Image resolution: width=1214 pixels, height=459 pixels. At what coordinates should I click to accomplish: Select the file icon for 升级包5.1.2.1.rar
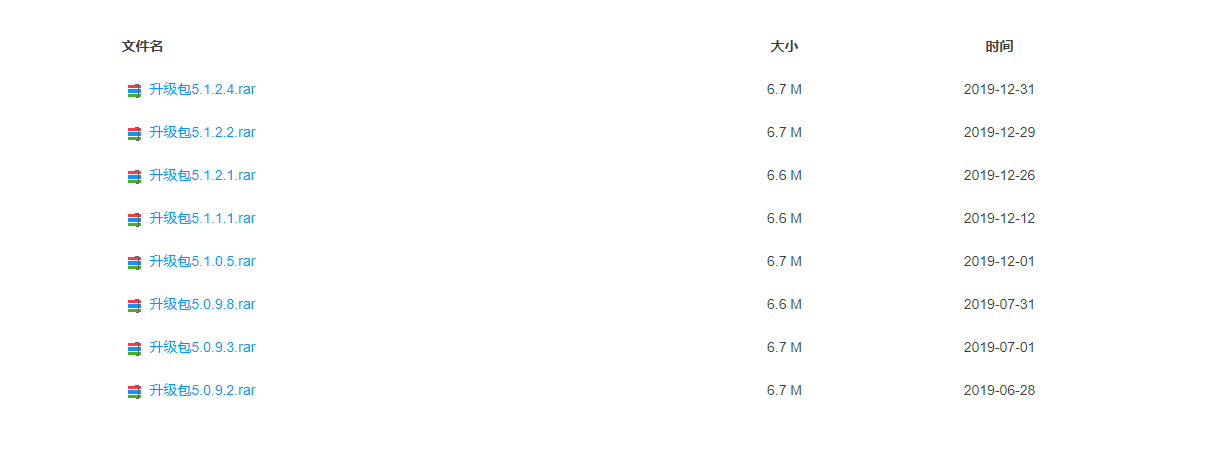tap(134, 176)
